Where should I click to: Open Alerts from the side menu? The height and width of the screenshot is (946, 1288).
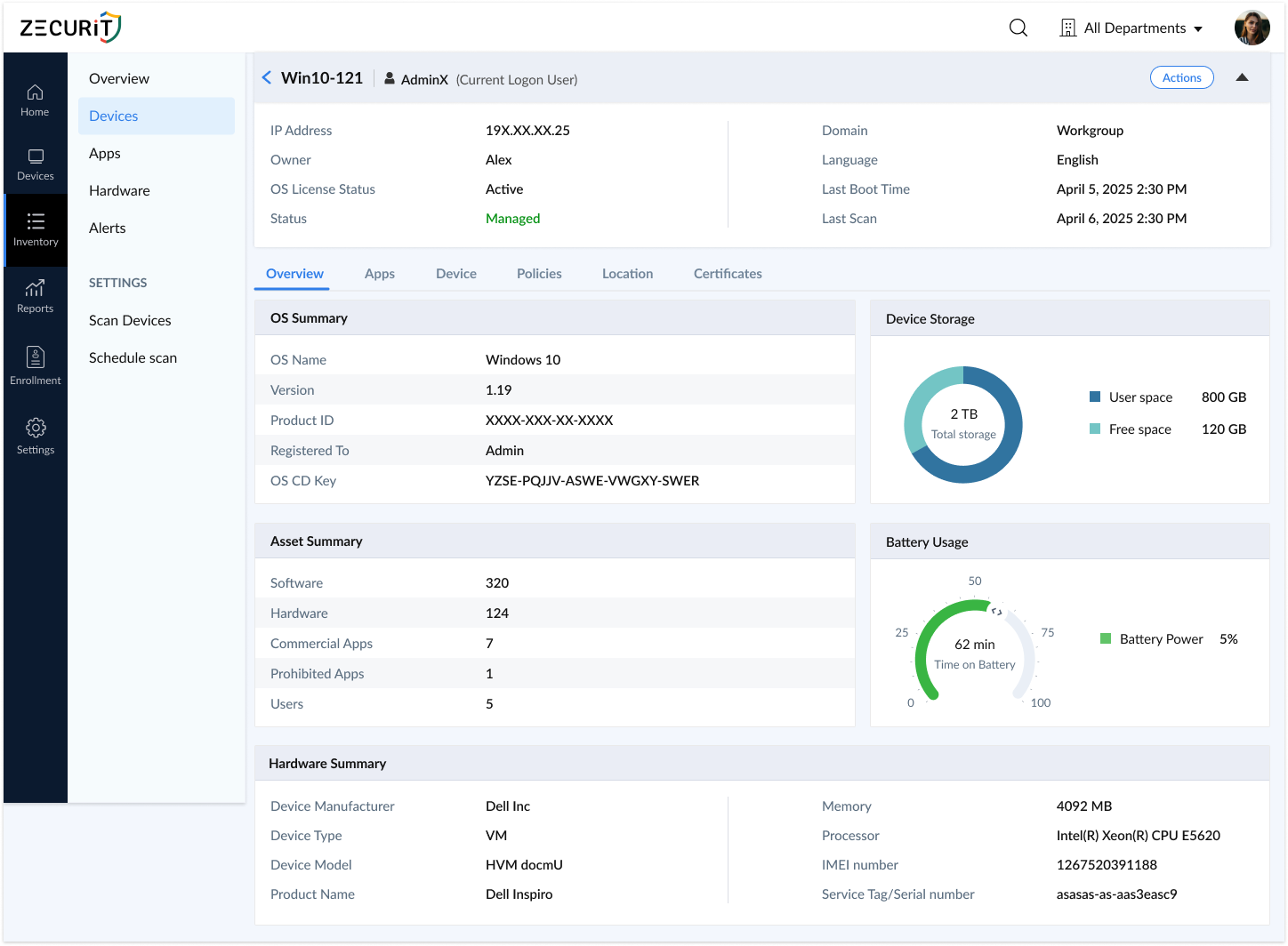tap(107, 228)
